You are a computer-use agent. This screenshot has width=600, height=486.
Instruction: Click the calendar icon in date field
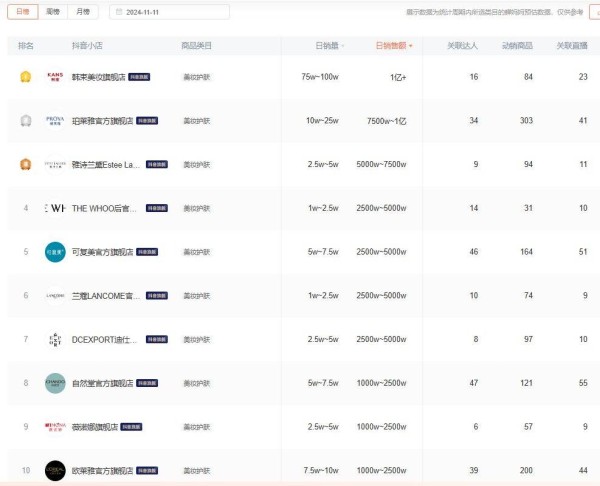[x=119, y=12]
